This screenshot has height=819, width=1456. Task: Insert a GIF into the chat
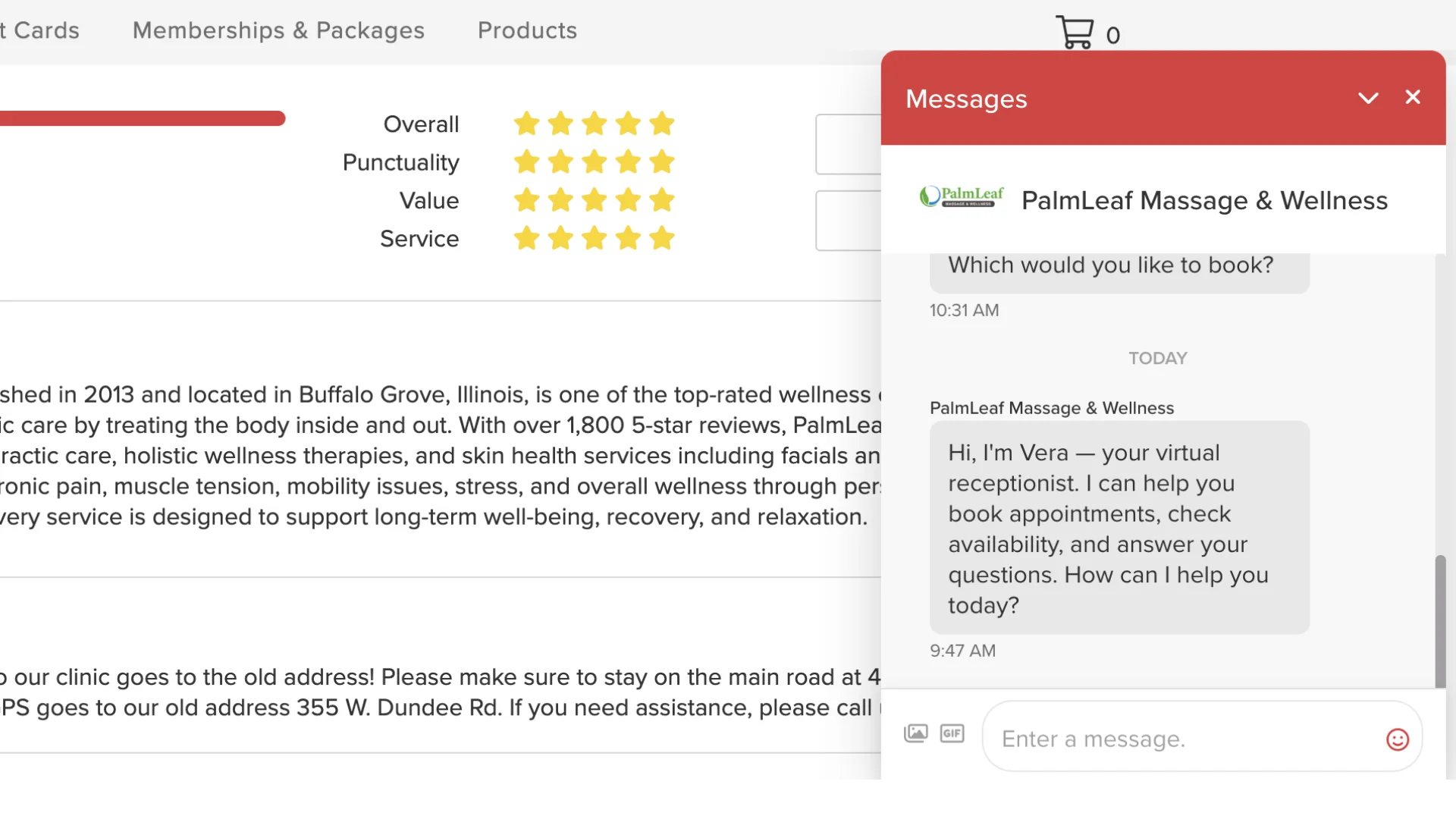coord(952,733)
